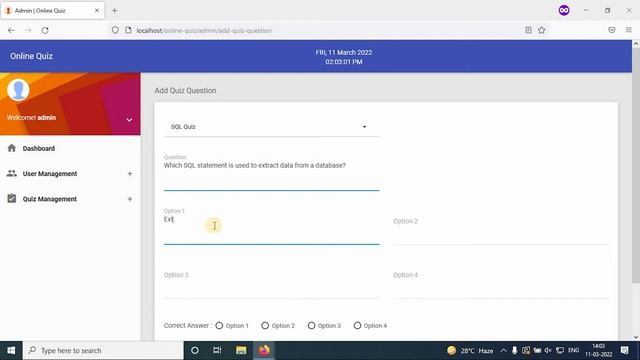Select the Admin | Online Quiz browser tab

52,11
